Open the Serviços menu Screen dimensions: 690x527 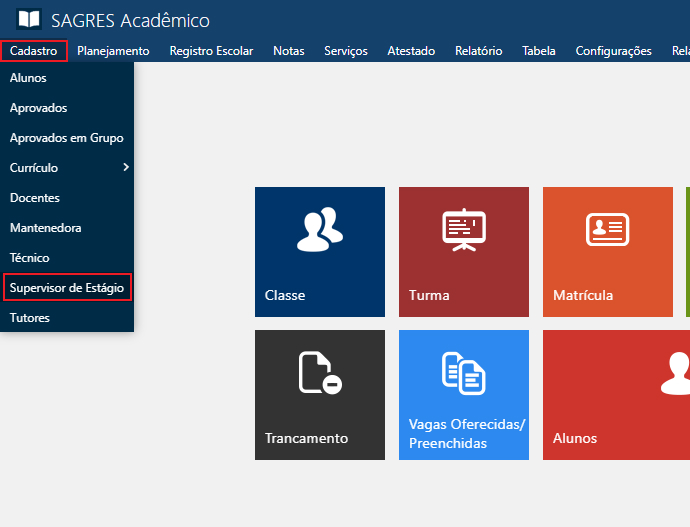346,51
